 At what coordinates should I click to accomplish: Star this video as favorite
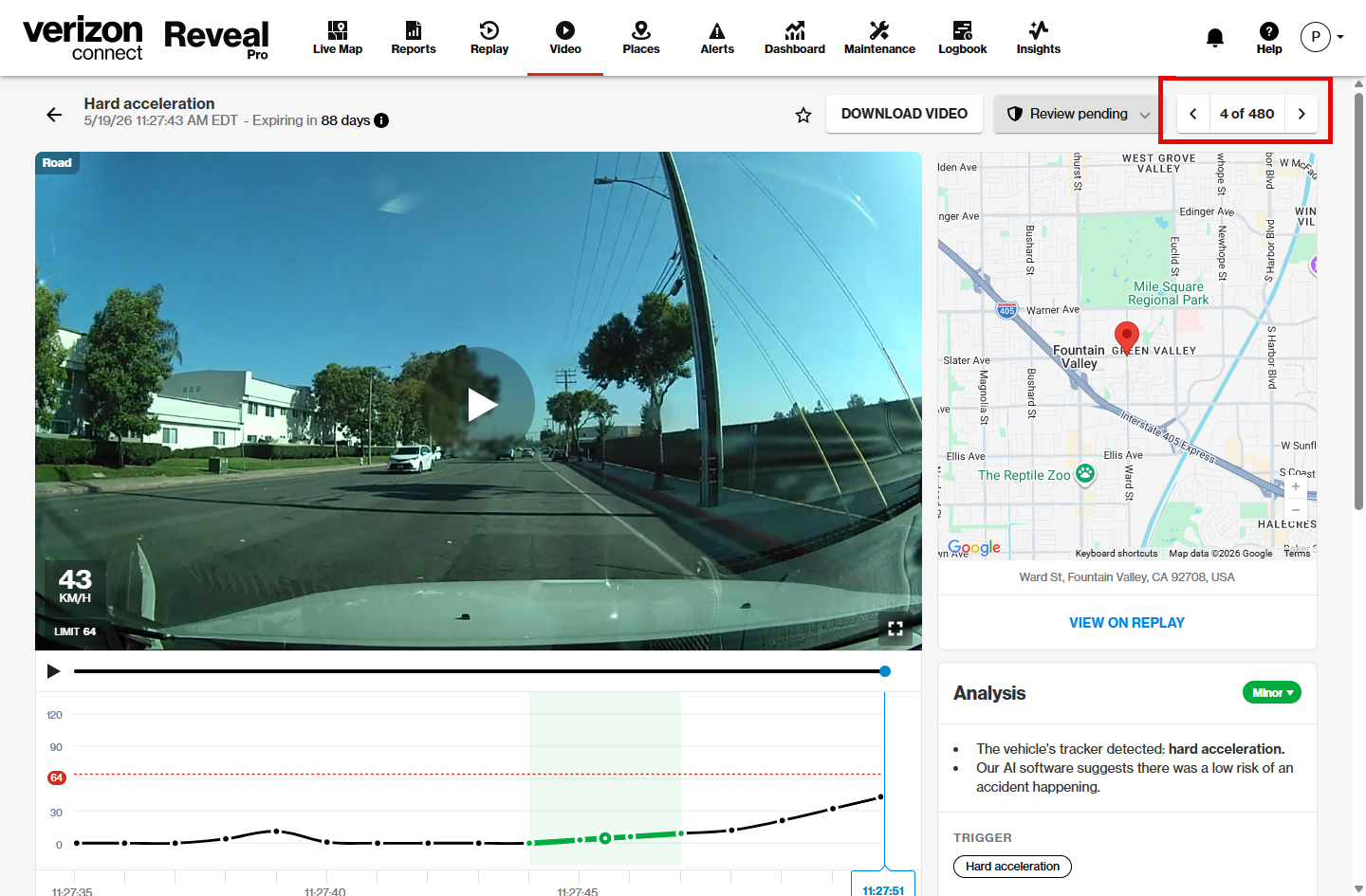coord(803,115)
